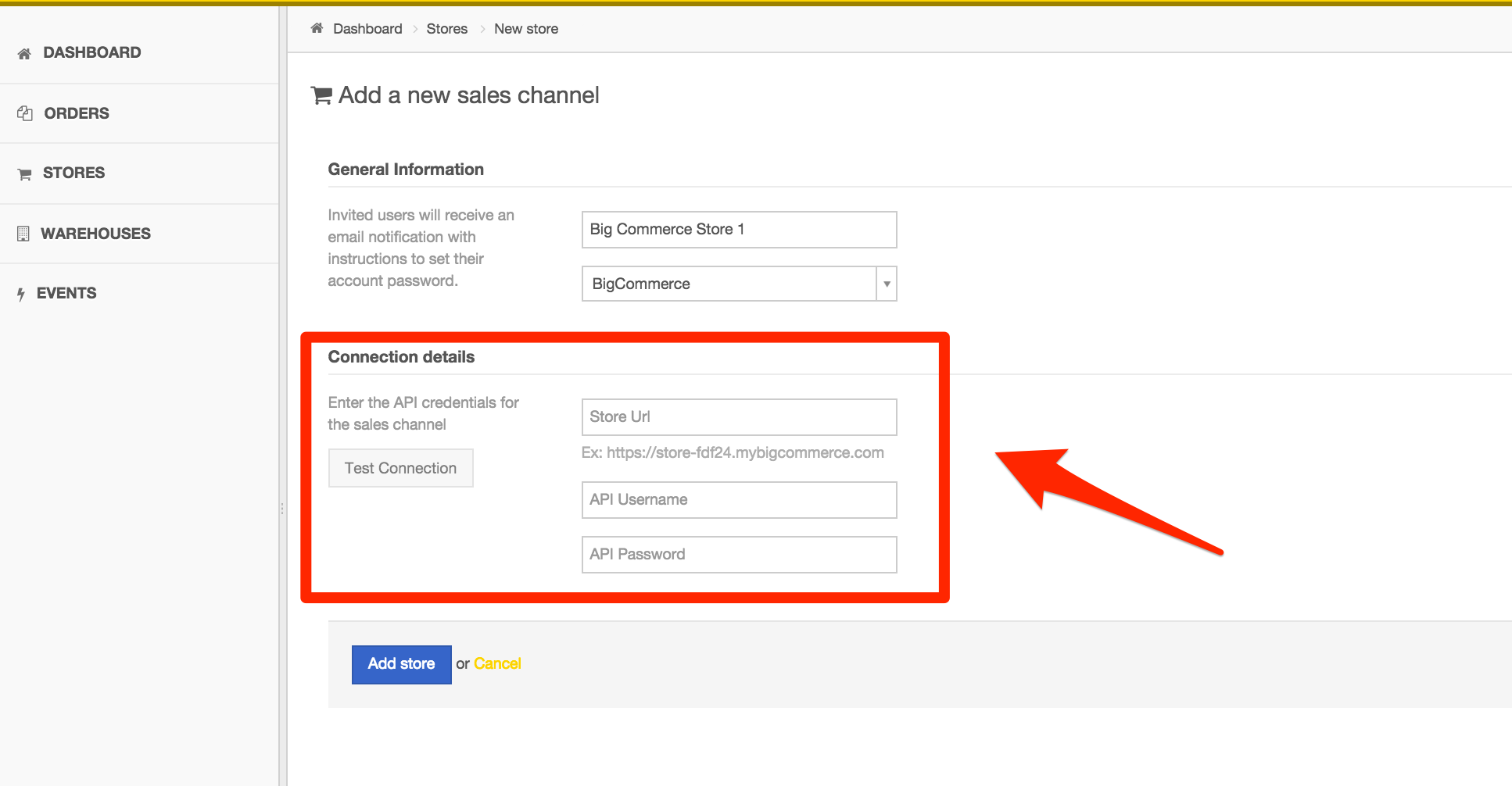Click the sidebar collapse handle
This screenshot has width=1512, height=786.
click(x=282, y=509)
